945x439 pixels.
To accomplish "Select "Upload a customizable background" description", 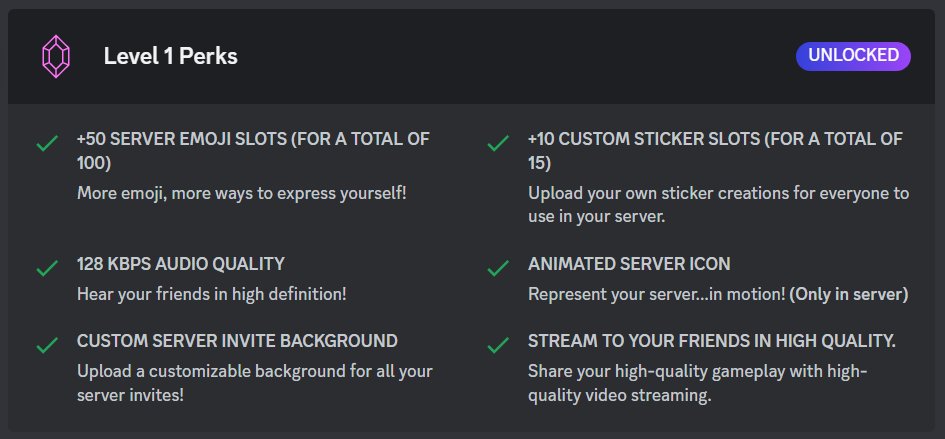I will [x=255, y=383].
